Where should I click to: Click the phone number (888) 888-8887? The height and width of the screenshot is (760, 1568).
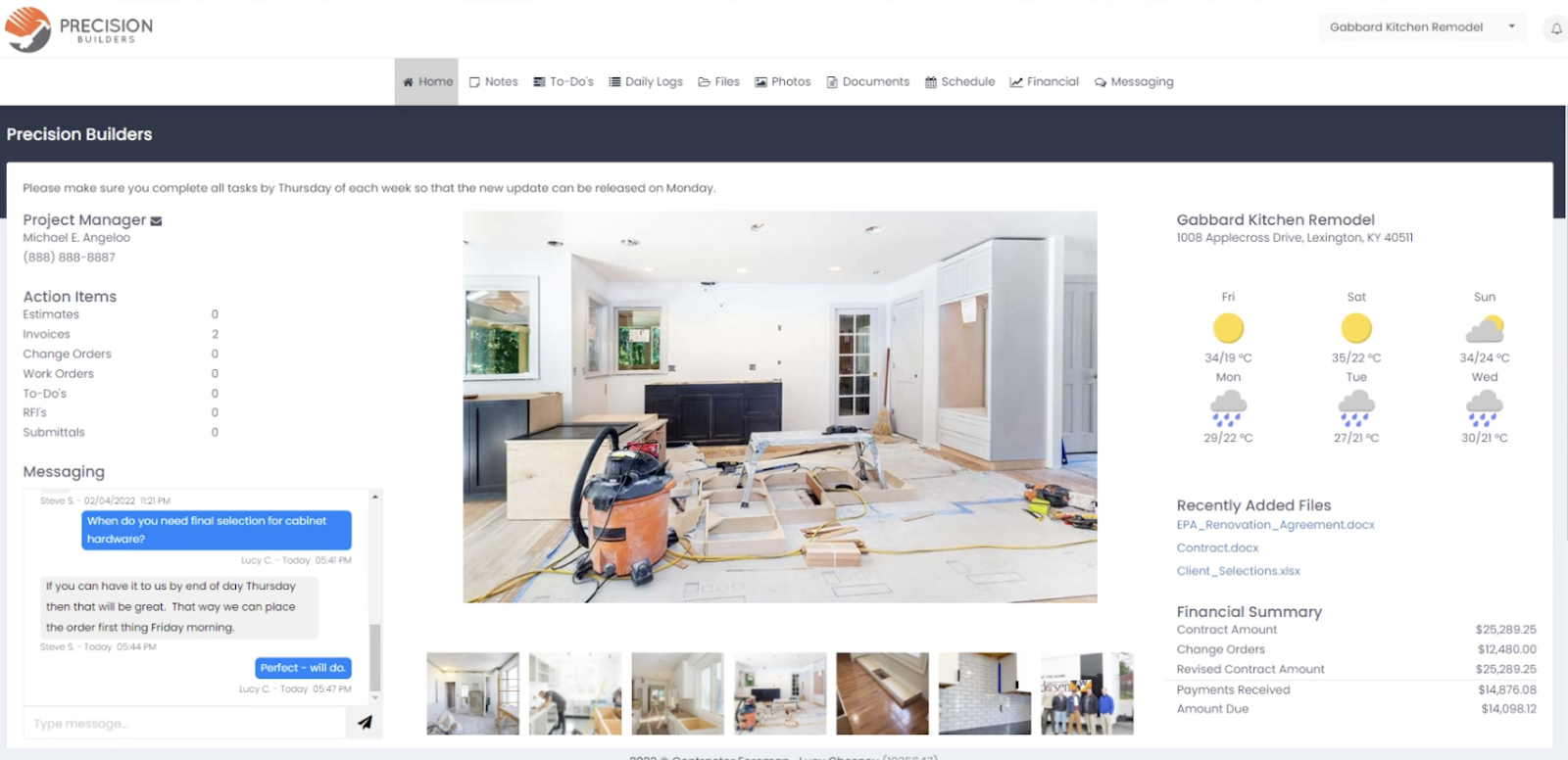click(x=69, y=258)
